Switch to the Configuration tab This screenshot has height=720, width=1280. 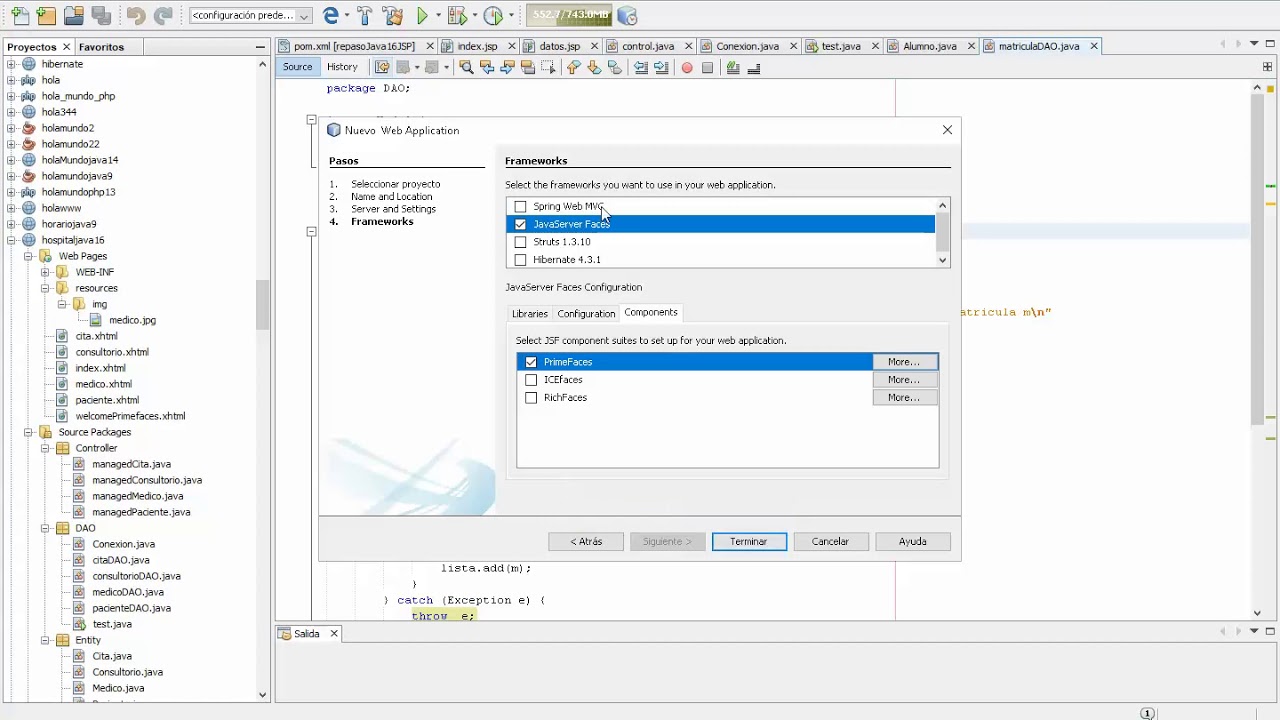tap(586, 314)
